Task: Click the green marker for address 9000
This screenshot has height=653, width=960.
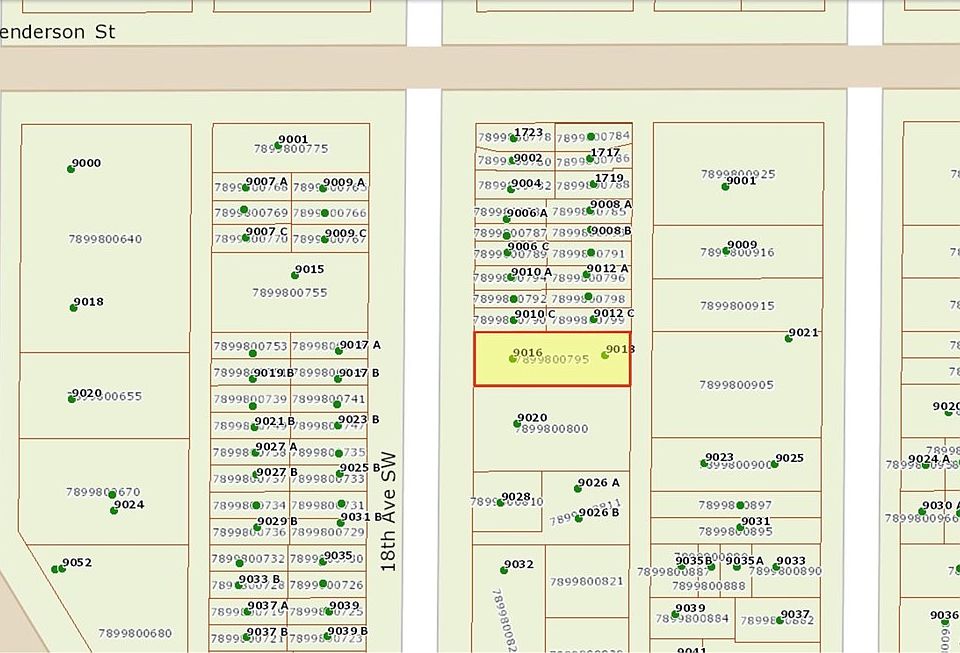Action: [x=71, y=169]
